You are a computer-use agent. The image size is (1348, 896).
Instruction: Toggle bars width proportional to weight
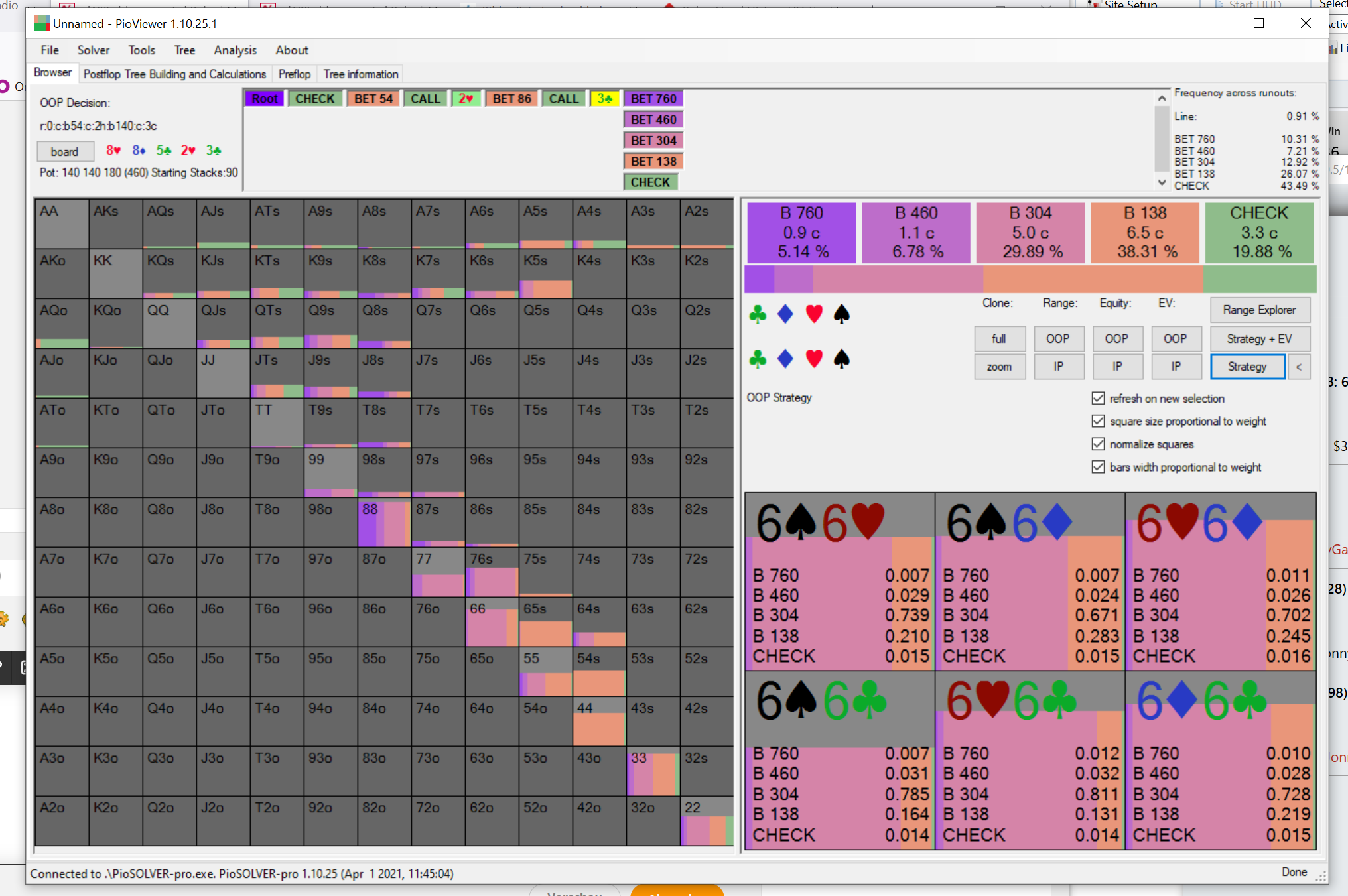click(1098, 467)
